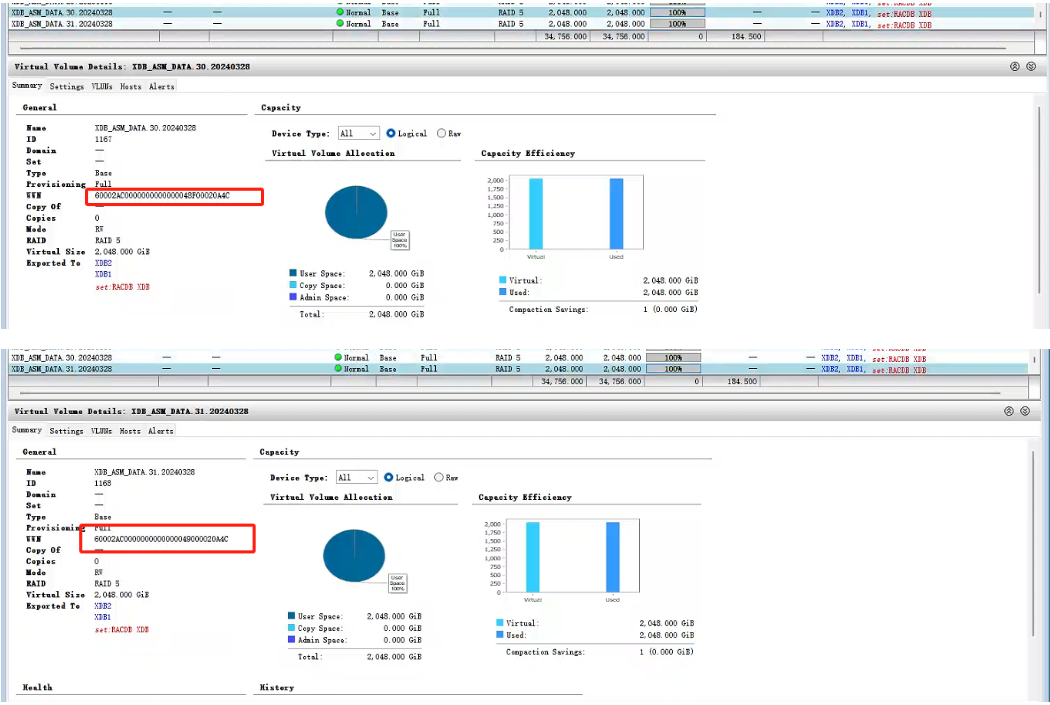Image resolution: width=1050 pixels, height=705 pixels.
Task: Click the ID value 1168
Action: click(102, 483)
